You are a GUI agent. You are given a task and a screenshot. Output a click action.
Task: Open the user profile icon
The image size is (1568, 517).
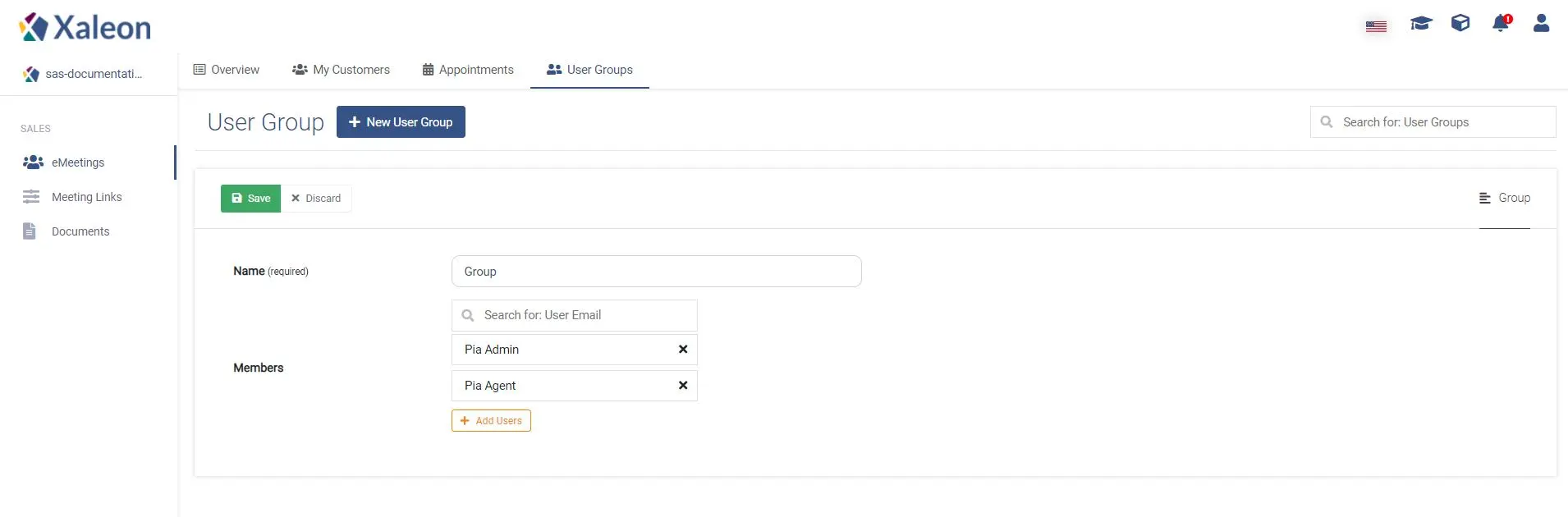1541,23
